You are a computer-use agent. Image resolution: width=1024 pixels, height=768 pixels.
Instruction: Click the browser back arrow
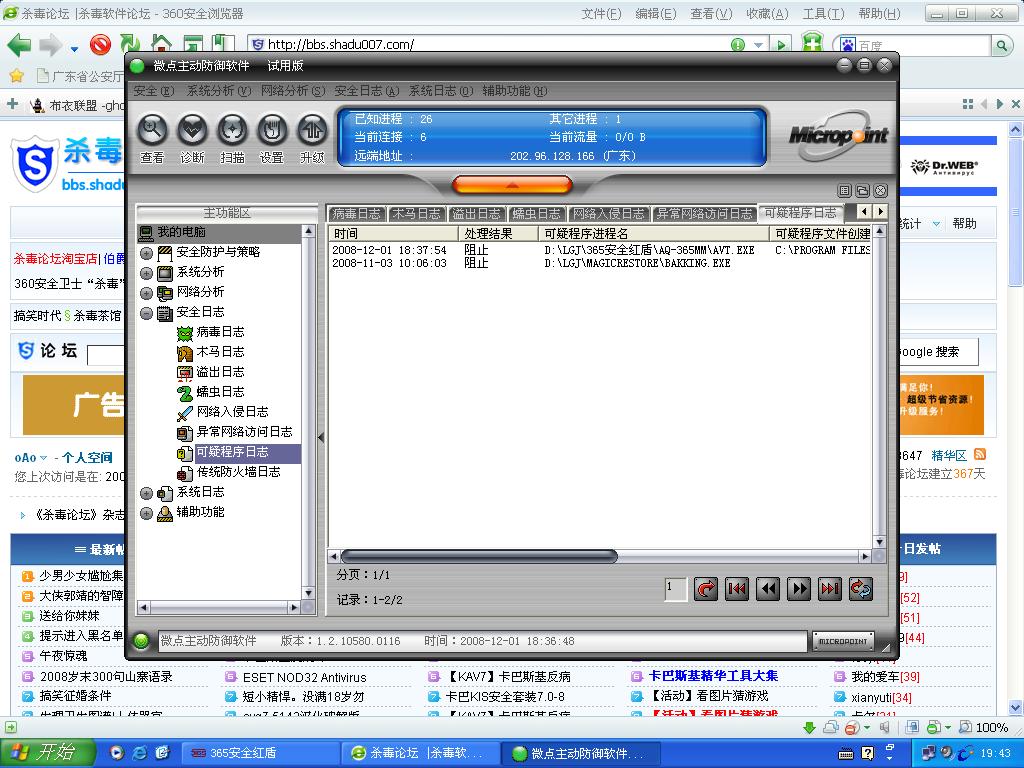19,45
